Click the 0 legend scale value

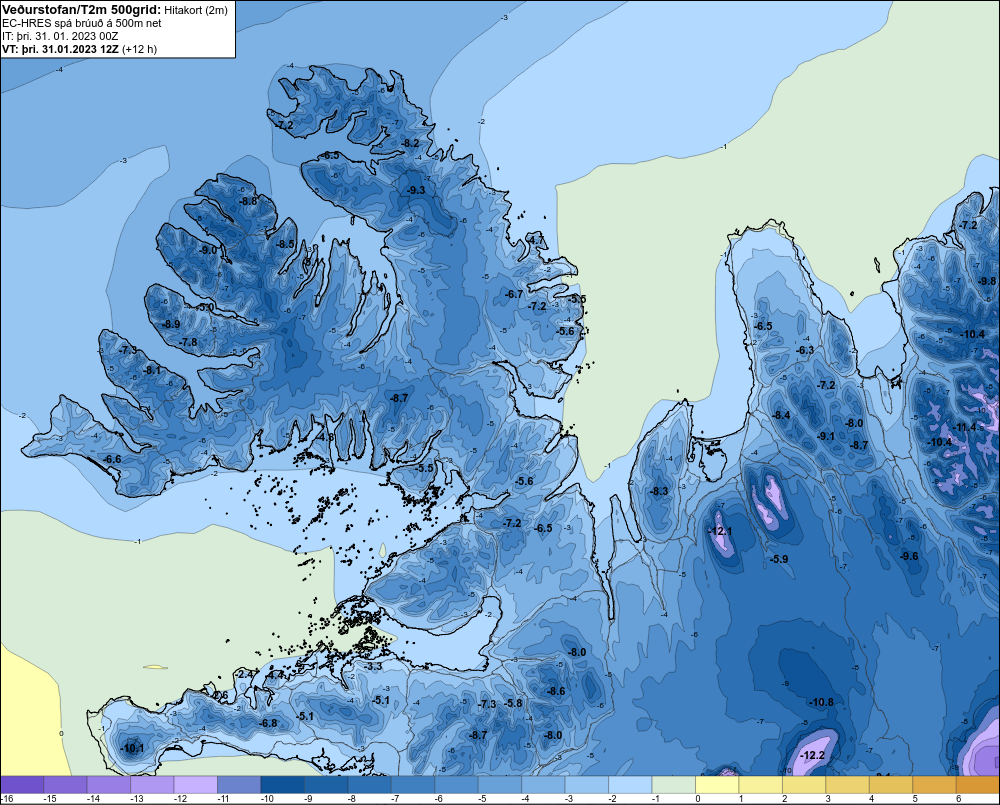(x=698, y=799)
